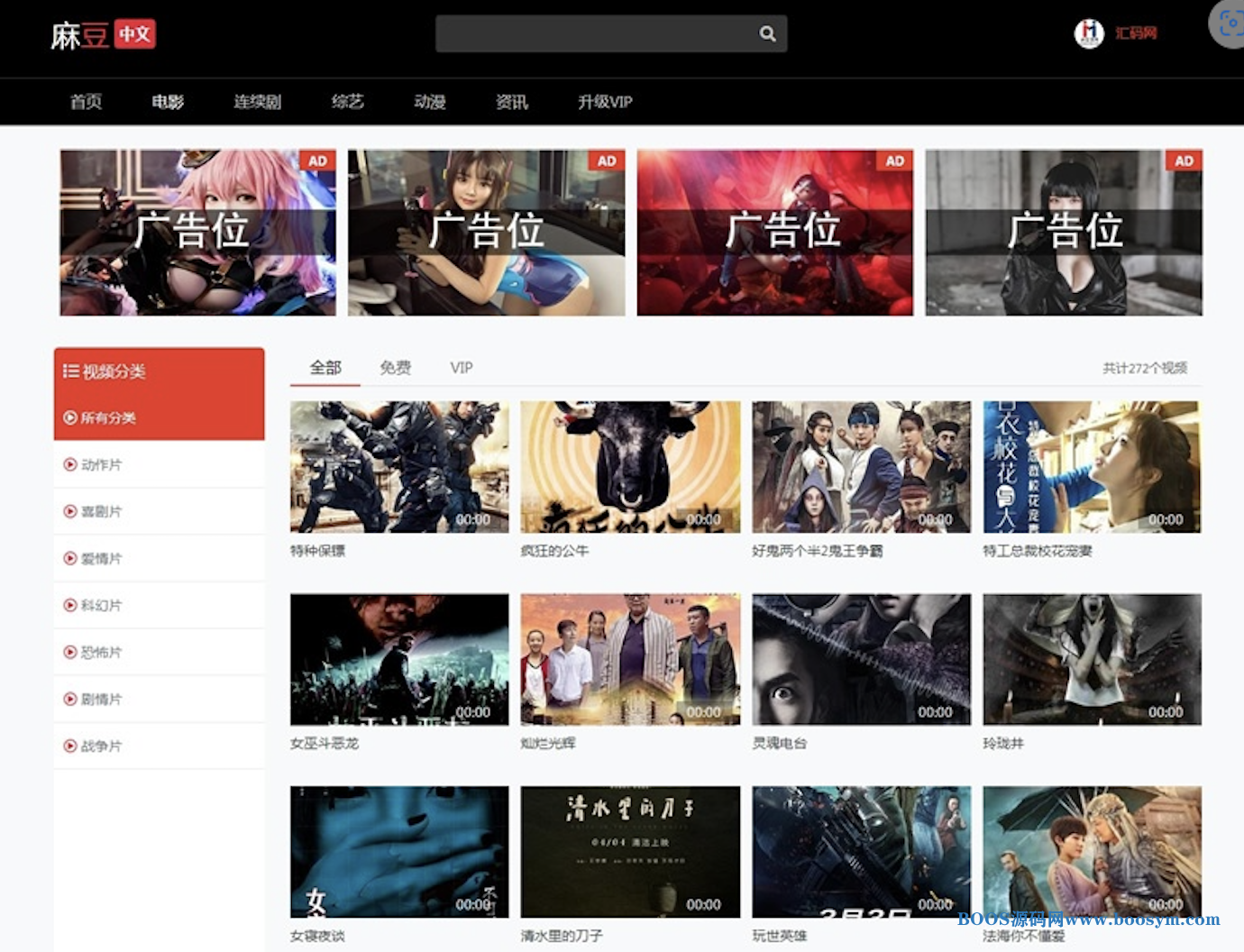1244x952 pixels.
Task: Open the blue-swimsuit girl ad banner
Action: coord(487,233)
